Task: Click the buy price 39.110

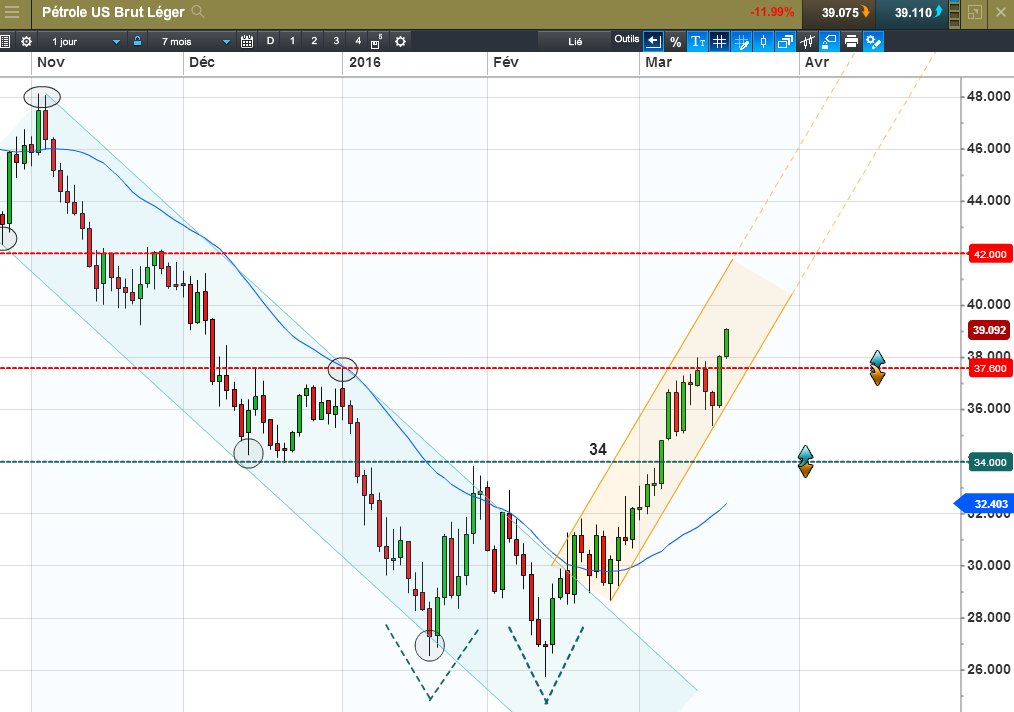Action: point(913,12)
